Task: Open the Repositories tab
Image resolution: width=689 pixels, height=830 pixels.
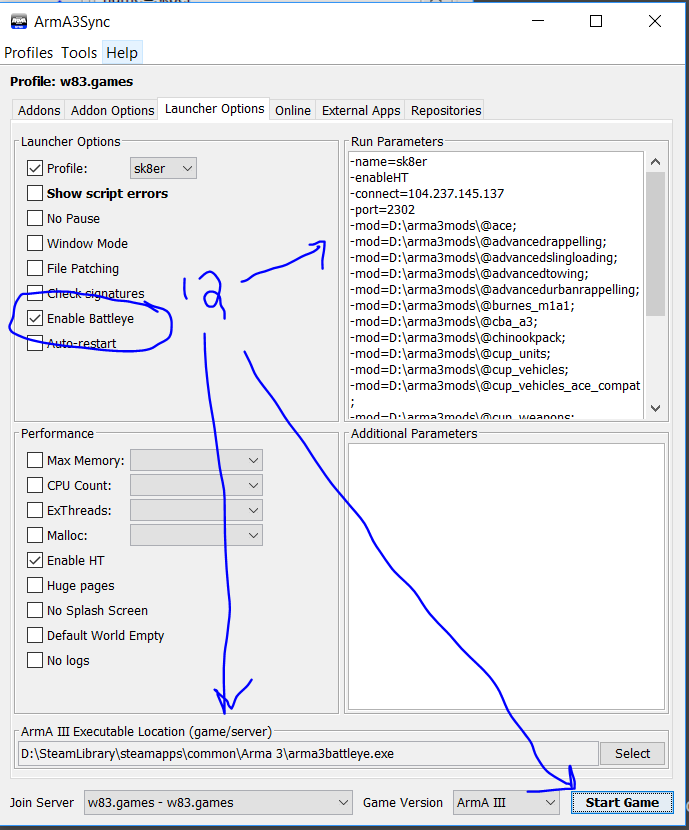Action: pyautogui.click(x=446, y=110)
